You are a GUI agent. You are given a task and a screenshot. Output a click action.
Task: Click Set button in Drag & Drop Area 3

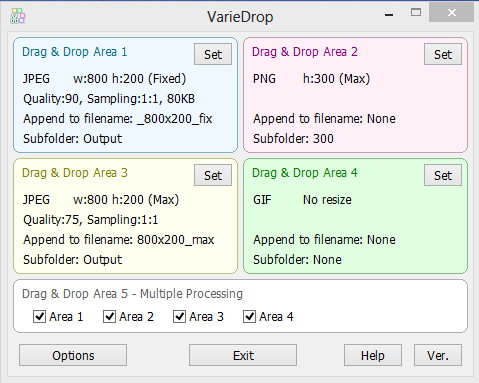pos(213,175)
